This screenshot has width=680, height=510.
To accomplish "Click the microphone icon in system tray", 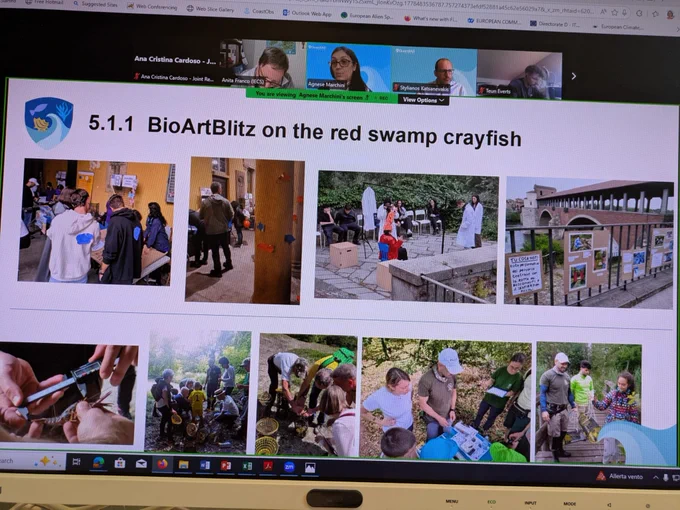I will (666, 477).
